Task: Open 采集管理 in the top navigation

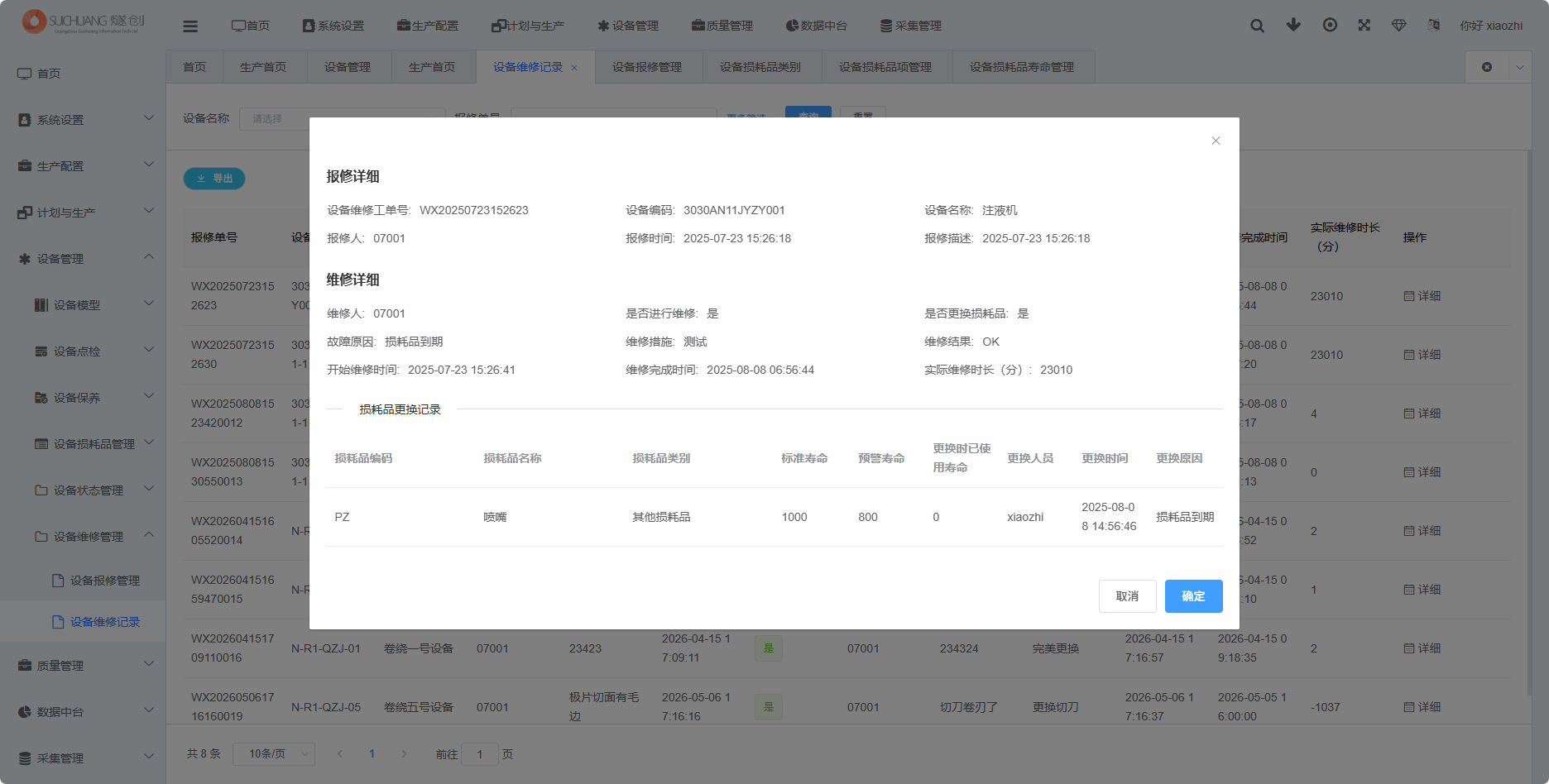Action: tap(911, 26)
